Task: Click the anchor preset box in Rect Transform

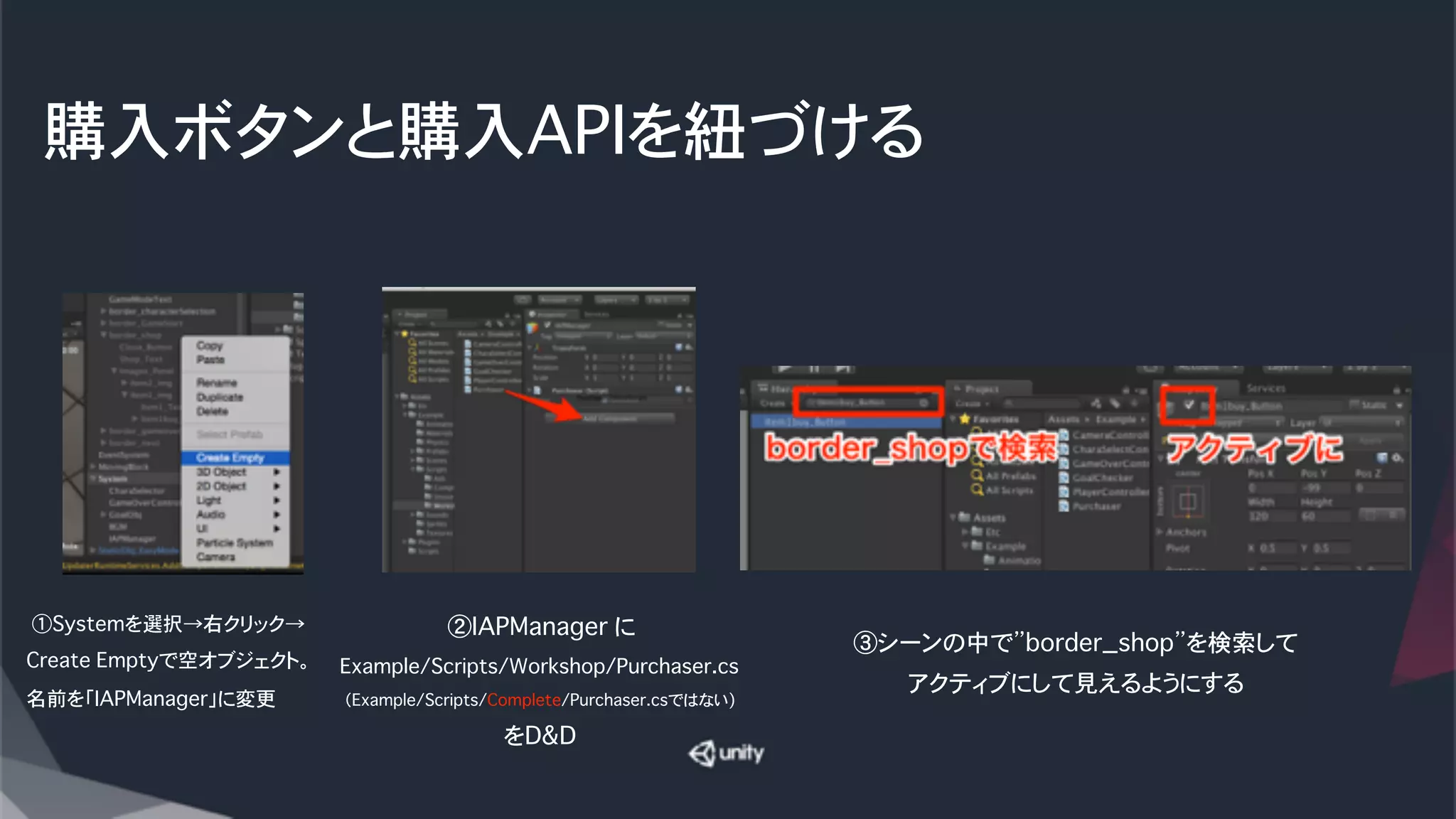Action: pyautogui.click(x=1188, y=501)
